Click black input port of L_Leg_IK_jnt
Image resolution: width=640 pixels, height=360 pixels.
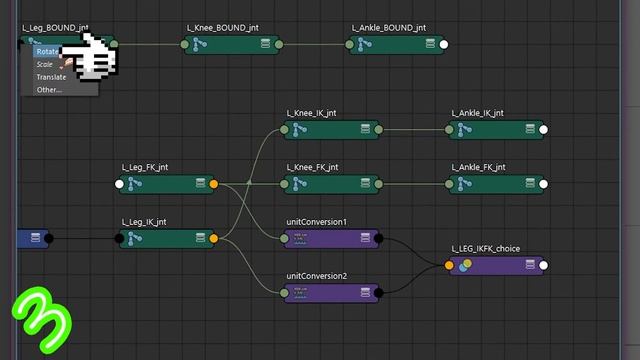[x=119, y=238]
